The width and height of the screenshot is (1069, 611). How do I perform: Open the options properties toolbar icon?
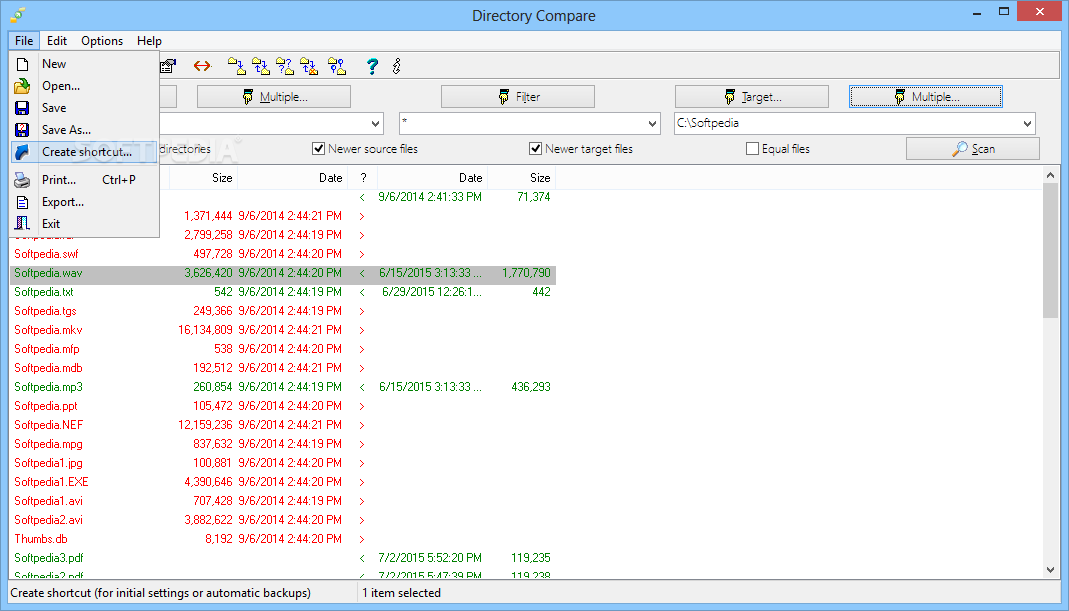point(168,66)
